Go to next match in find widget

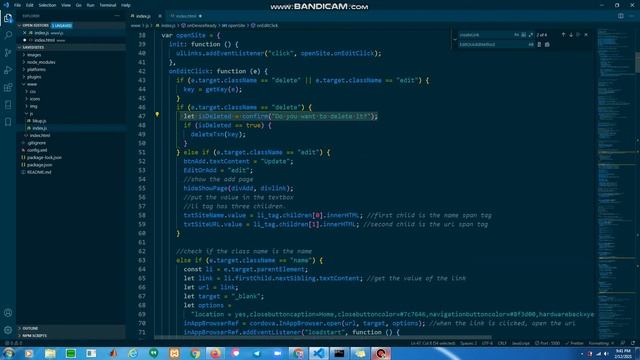[571, 35]
